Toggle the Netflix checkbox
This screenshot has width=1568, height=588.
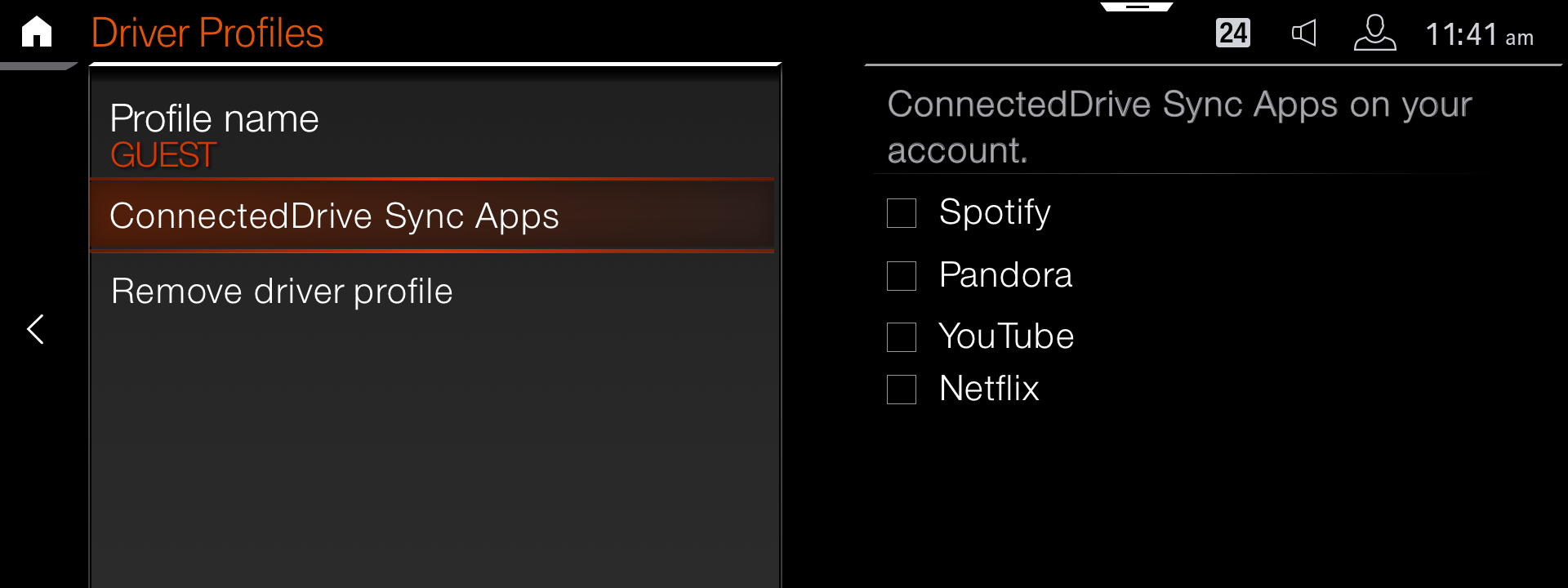click(x=902, y=390)
